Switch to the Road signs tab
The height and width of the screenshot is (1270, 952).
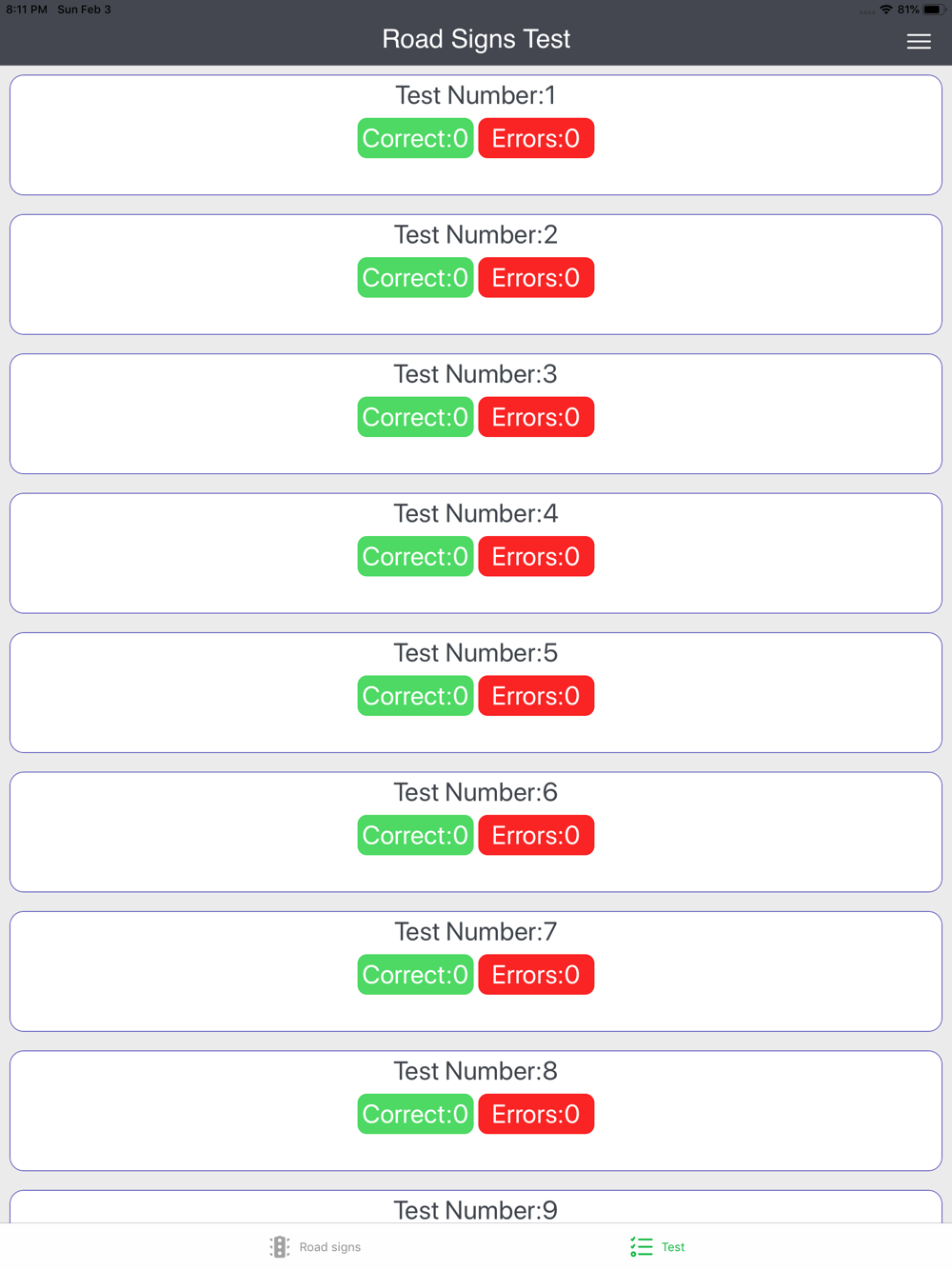click(x=315, y=1246)
